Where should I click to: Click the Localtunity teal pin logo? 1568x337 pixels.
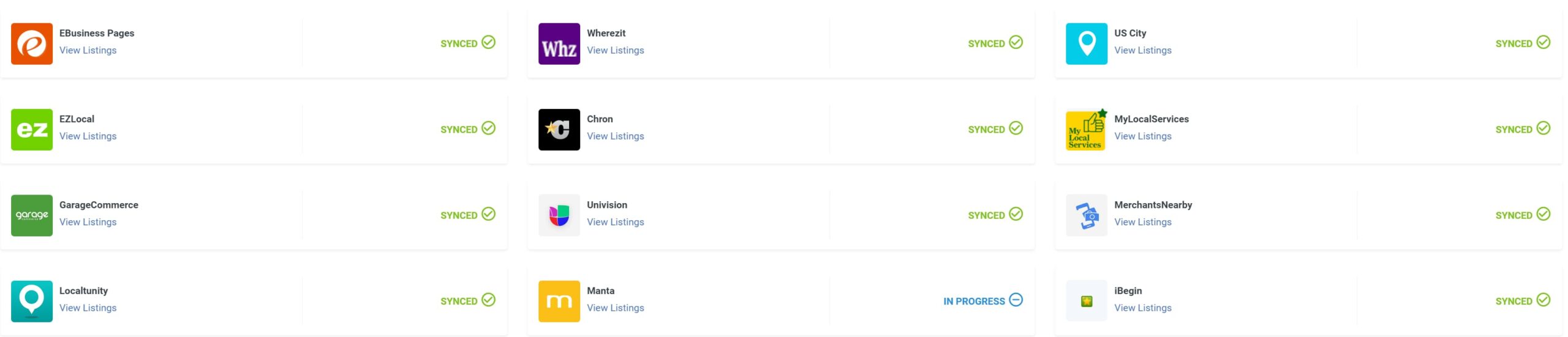(32, 301)
